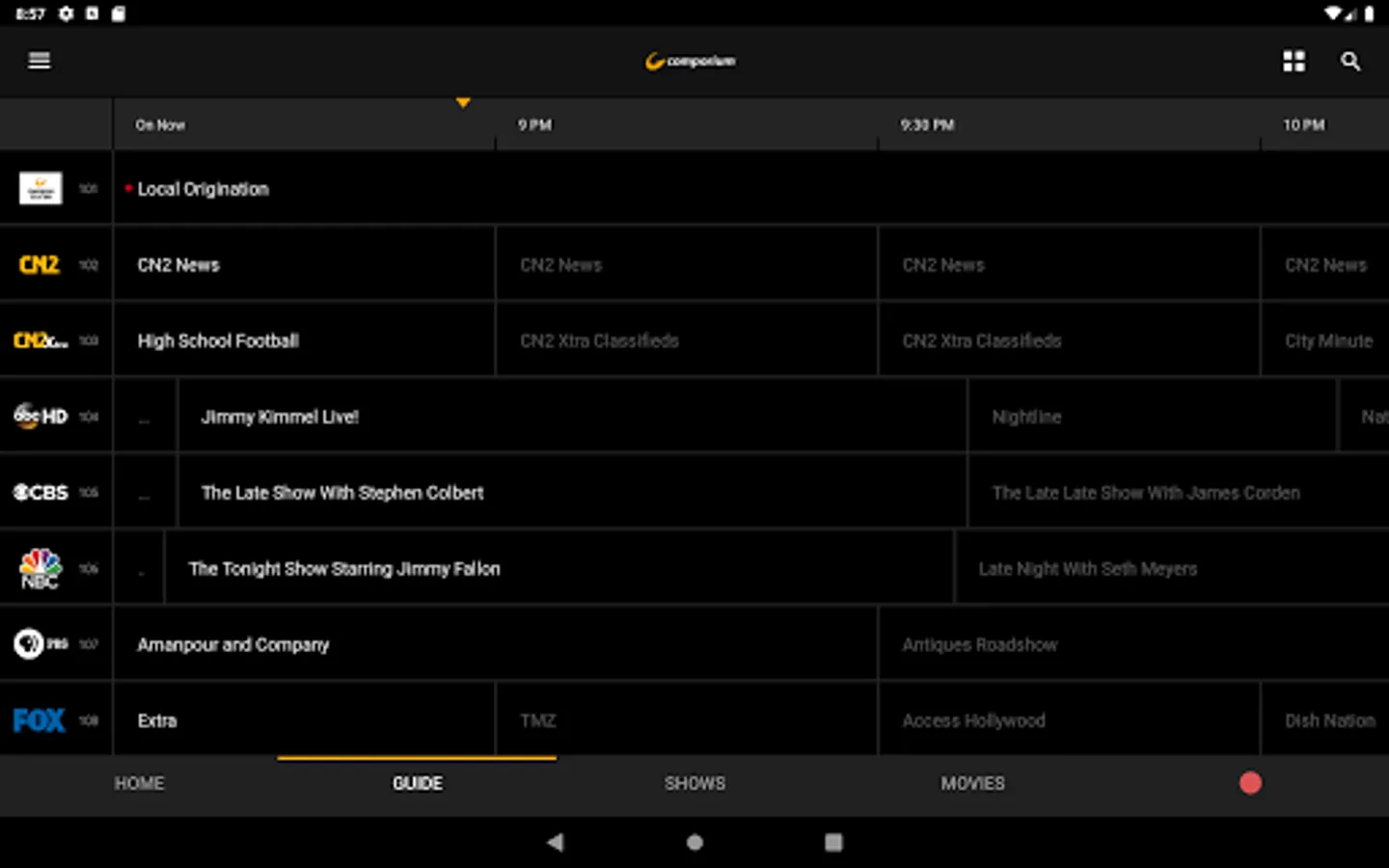
Task: Open truncated program before The Late Show
Action: [146, 493]
